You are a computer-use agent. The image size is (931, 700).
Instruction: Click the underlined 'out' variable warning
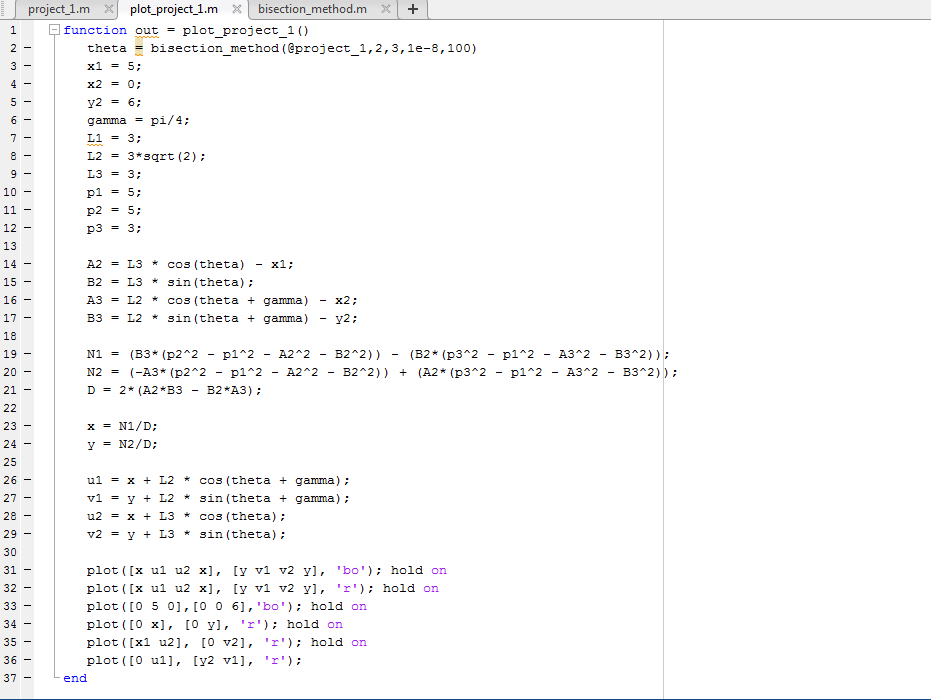coord(146,30)
